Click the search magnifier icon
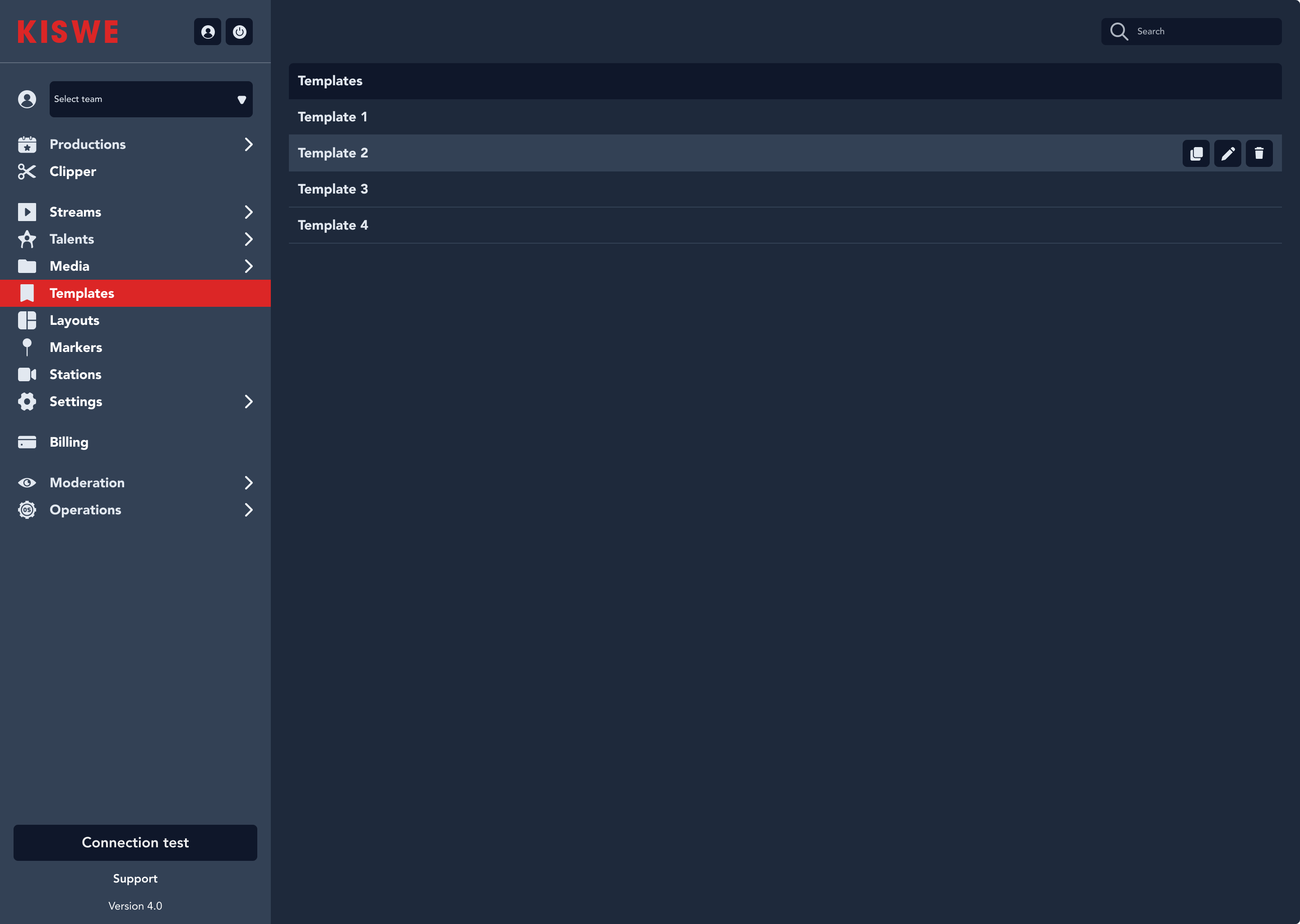The image size is (1300, 924). [x=1119, y=31]
